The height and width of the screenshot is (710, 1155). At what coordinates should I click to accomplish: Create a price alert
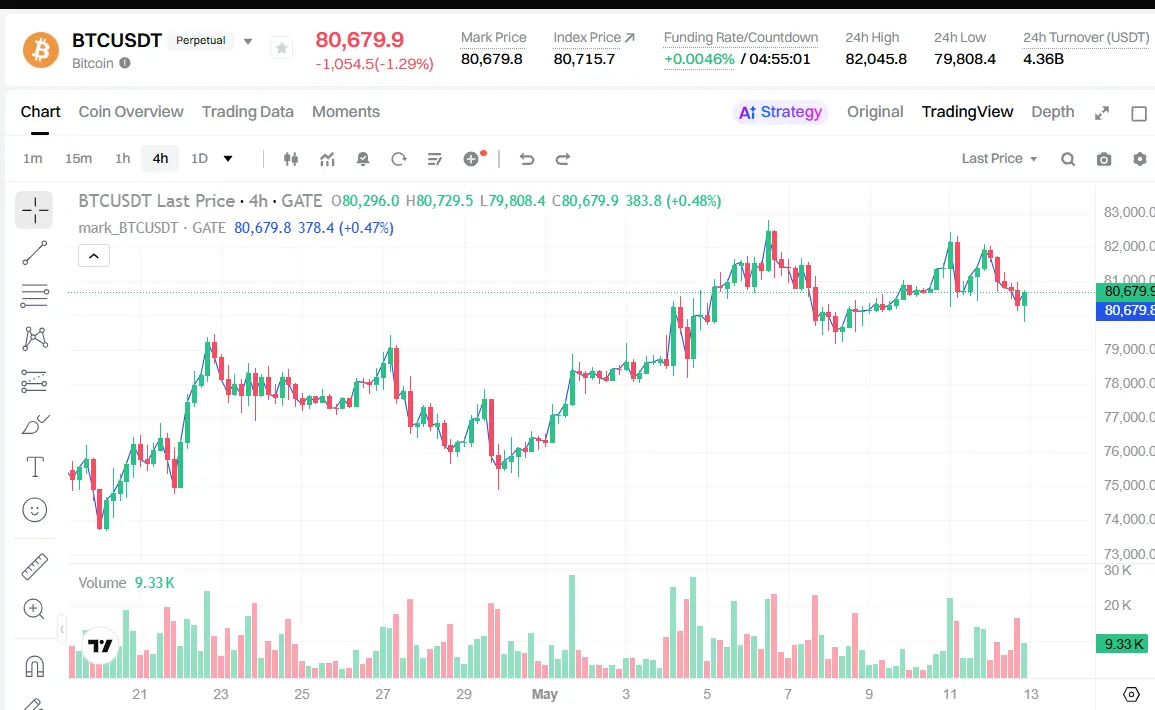click(x=362, y=159)
